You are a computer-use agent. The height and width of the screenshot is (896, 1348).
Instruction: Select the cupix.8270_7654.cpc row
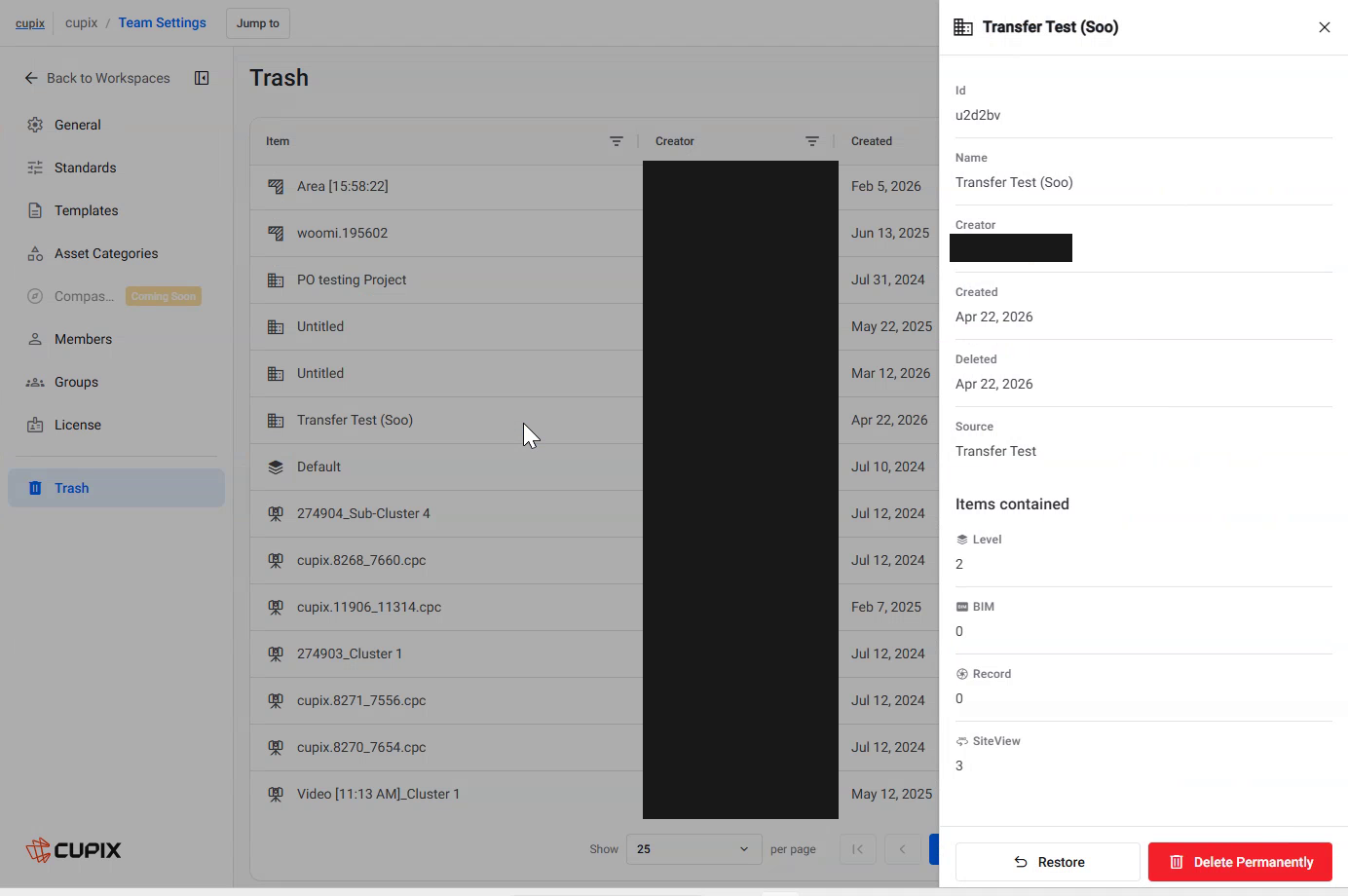coord(594,747)
